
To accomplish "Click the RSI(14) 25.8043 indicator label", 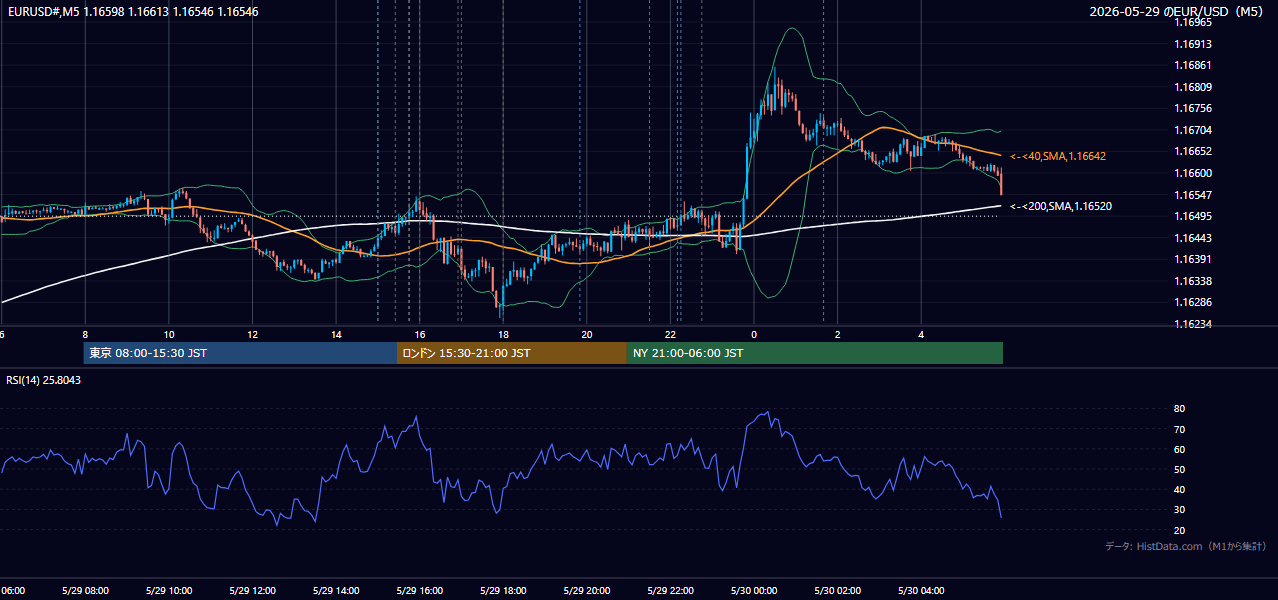I will 44,380.
